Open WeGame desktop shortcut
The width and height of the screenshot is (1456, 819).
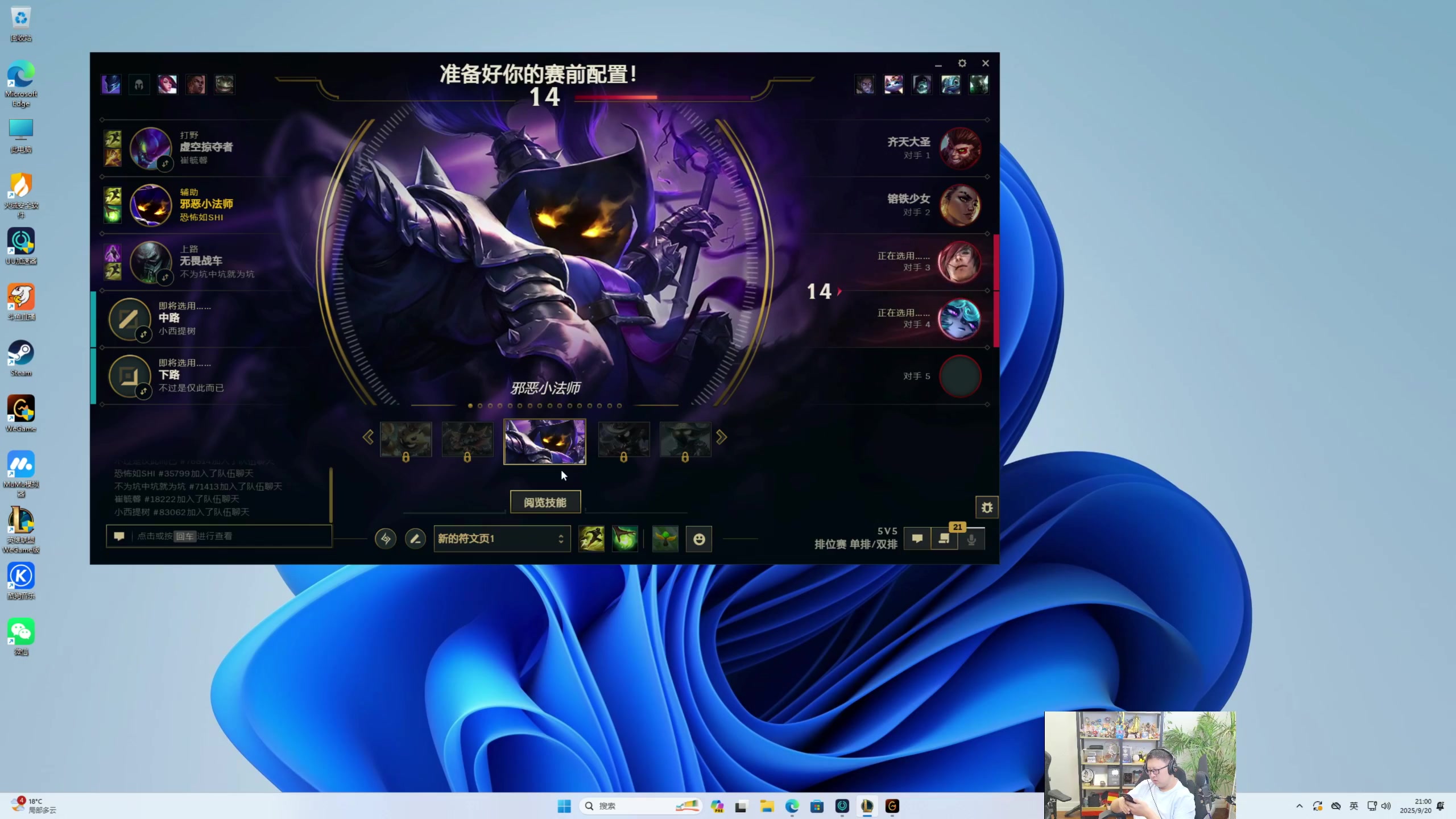pos(21,413)
